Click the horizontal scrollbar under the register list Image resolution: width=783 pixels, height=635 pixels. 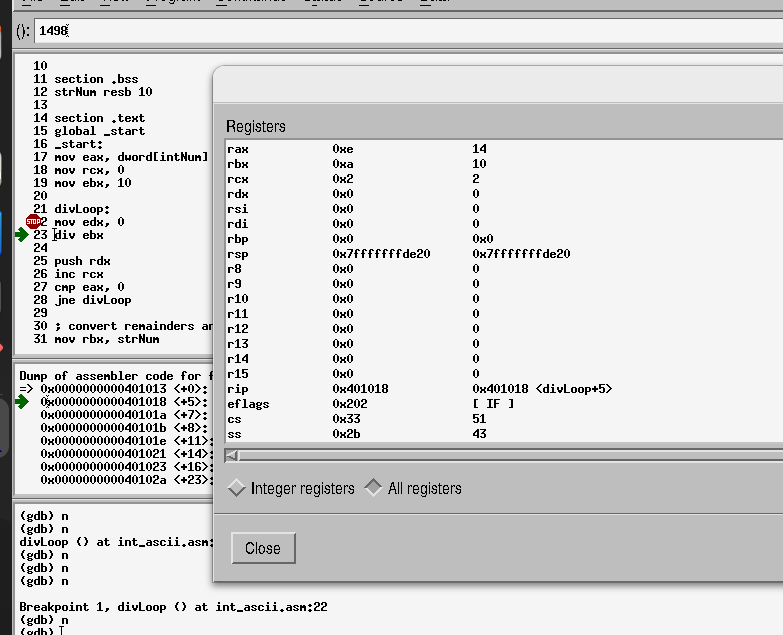504,455
